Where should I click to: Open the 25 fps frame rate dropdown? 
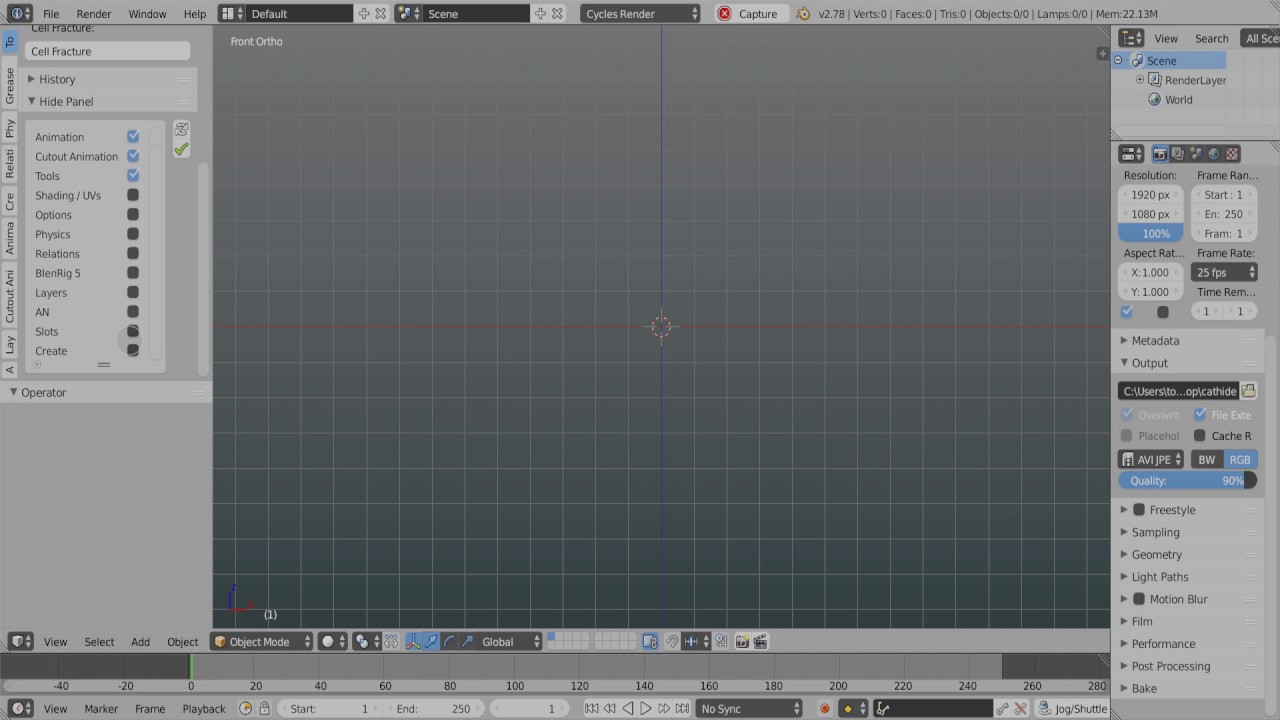coord(1225,272)
